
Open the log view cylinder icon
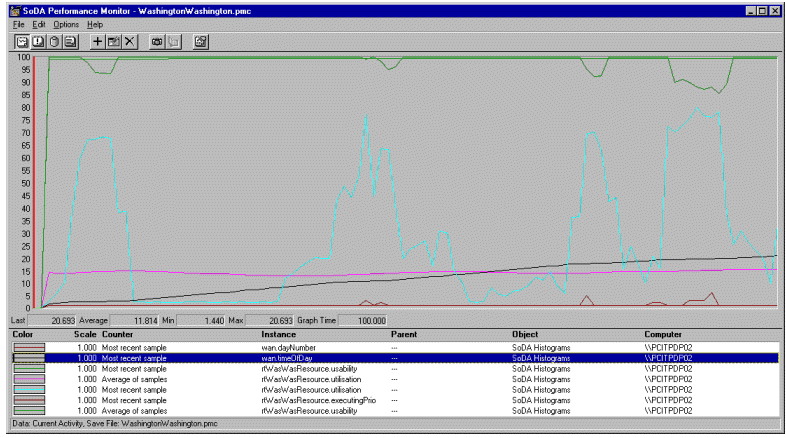(54, 42)
